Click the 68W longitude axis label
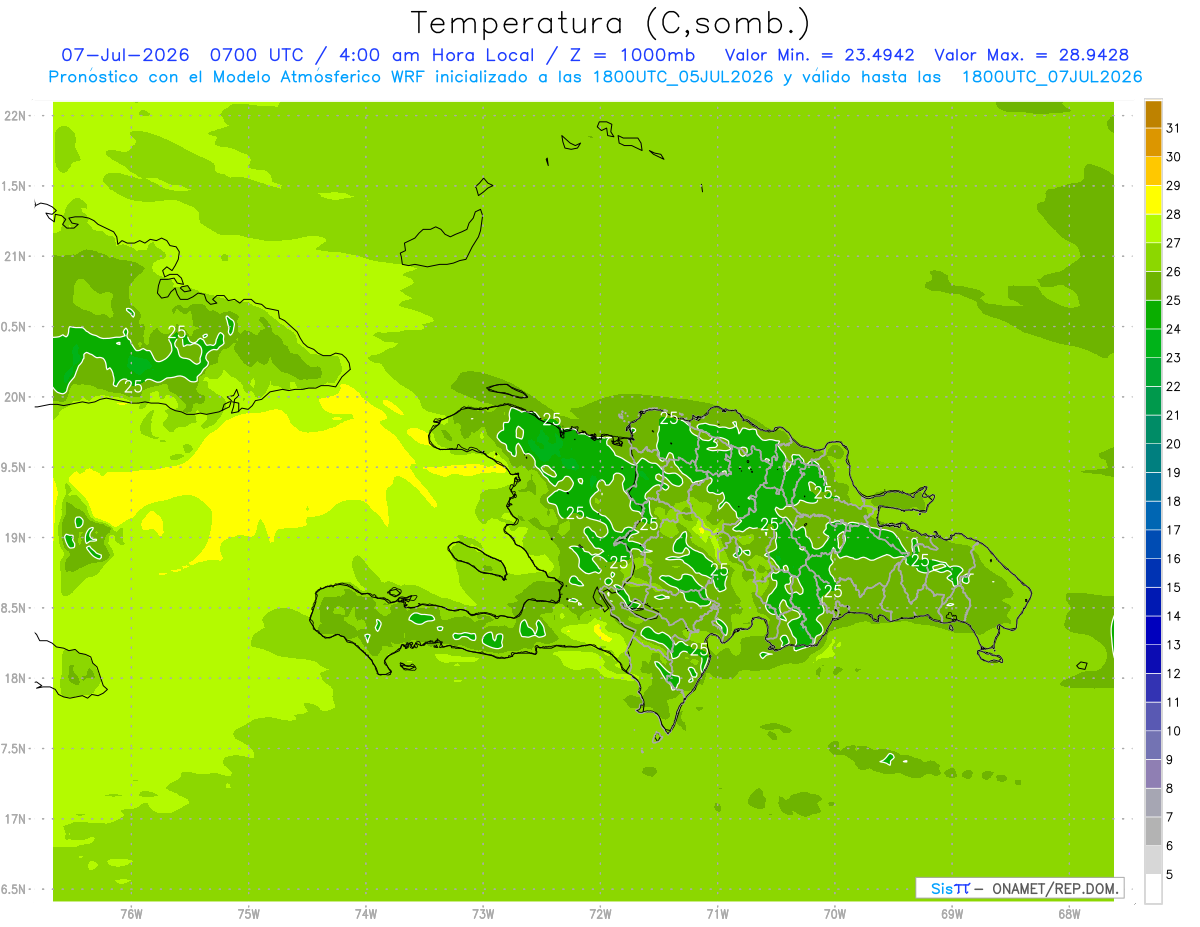 click(x=1069, y=913)
